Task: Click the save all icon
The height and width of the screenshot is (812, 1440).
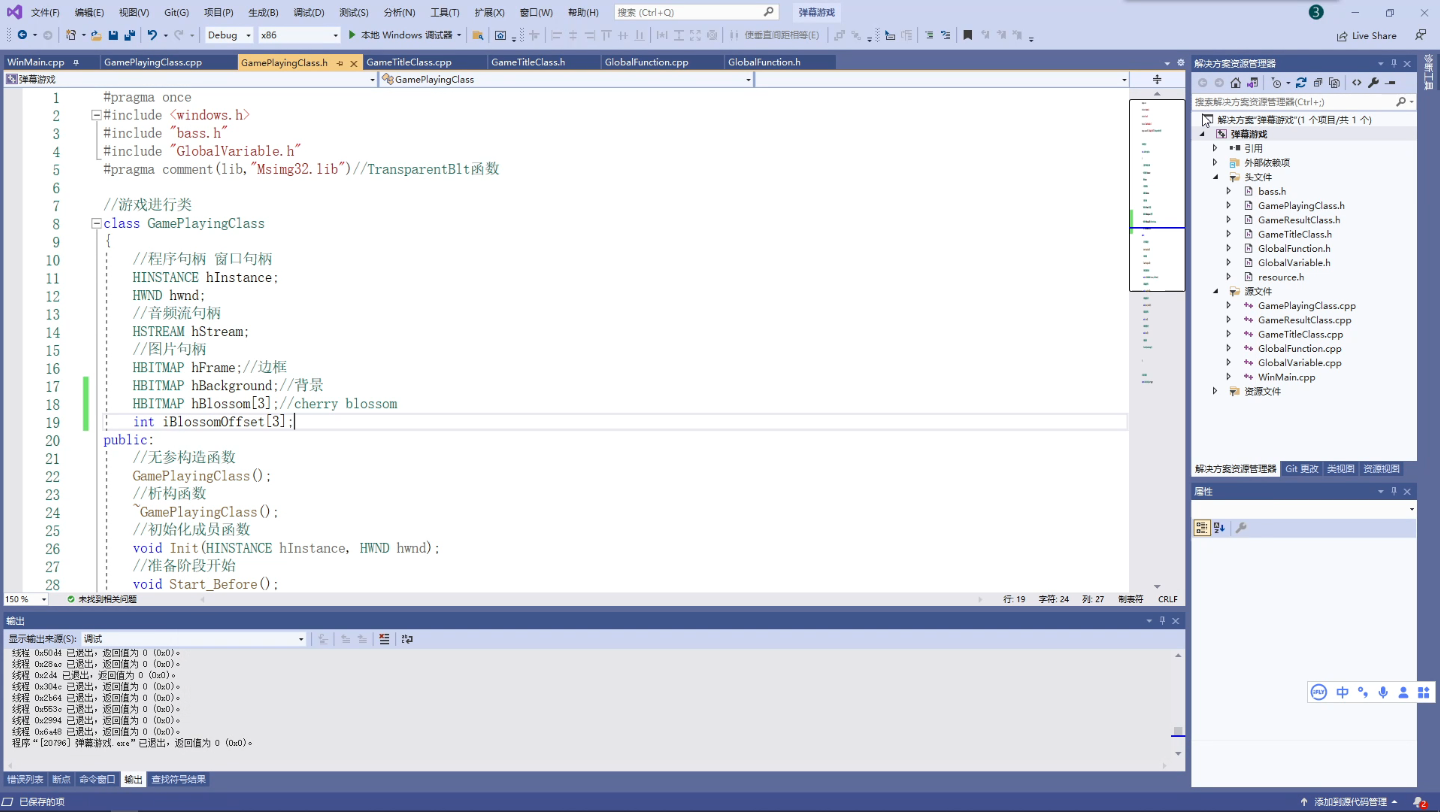Action: pyautogui.click(x=129, y=35)
